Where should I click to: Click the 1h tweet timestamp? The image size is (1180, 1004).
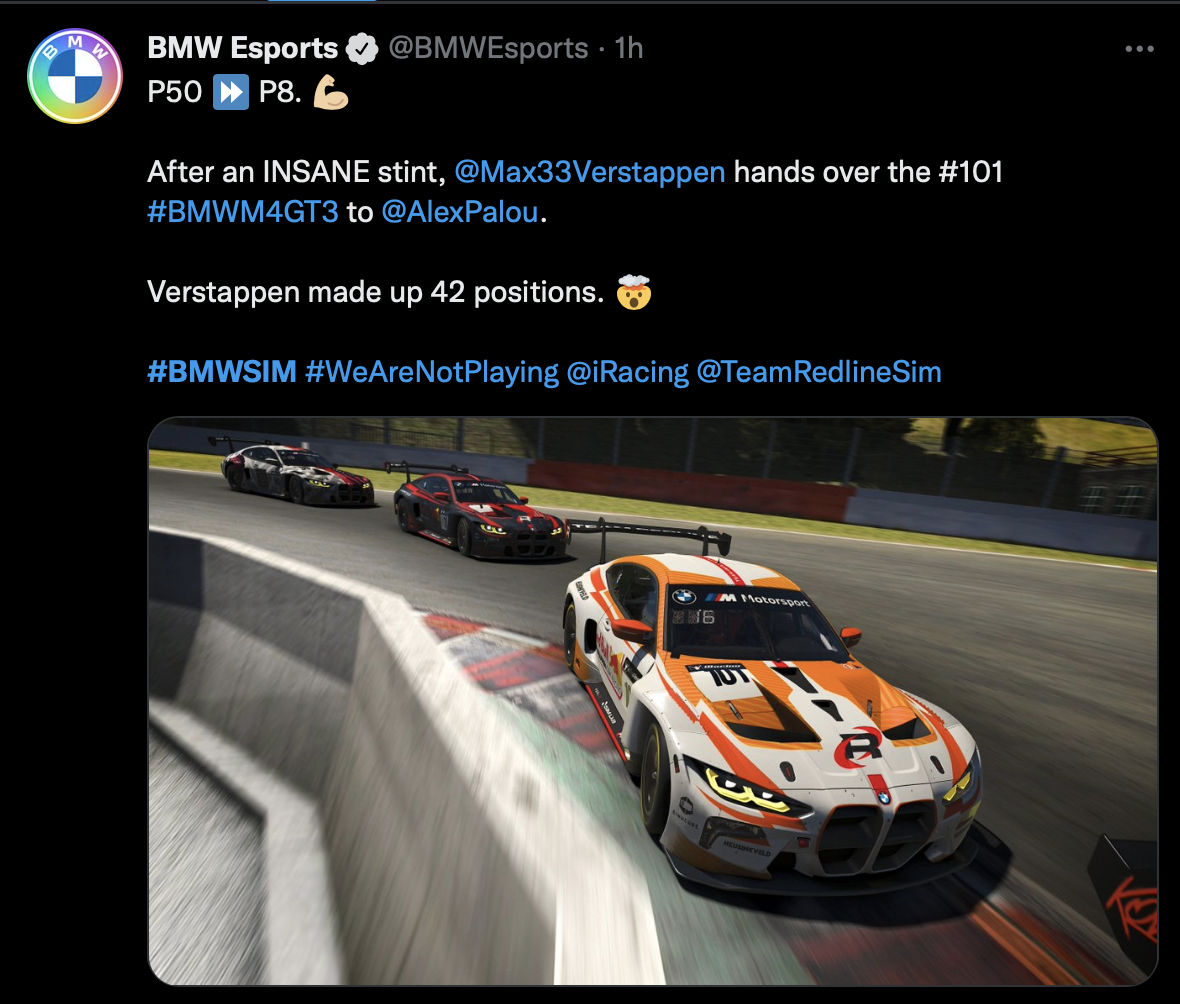pos(628,48)
